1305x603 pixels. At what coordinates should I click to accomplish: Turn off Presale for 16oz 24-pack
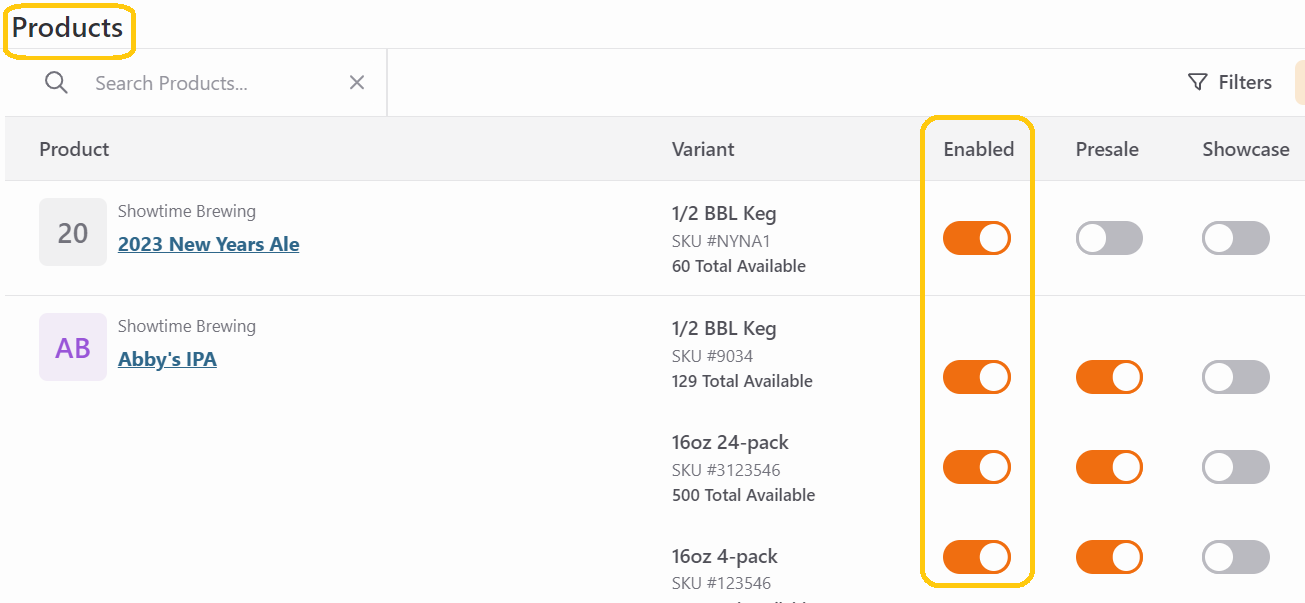point(1109,467)
